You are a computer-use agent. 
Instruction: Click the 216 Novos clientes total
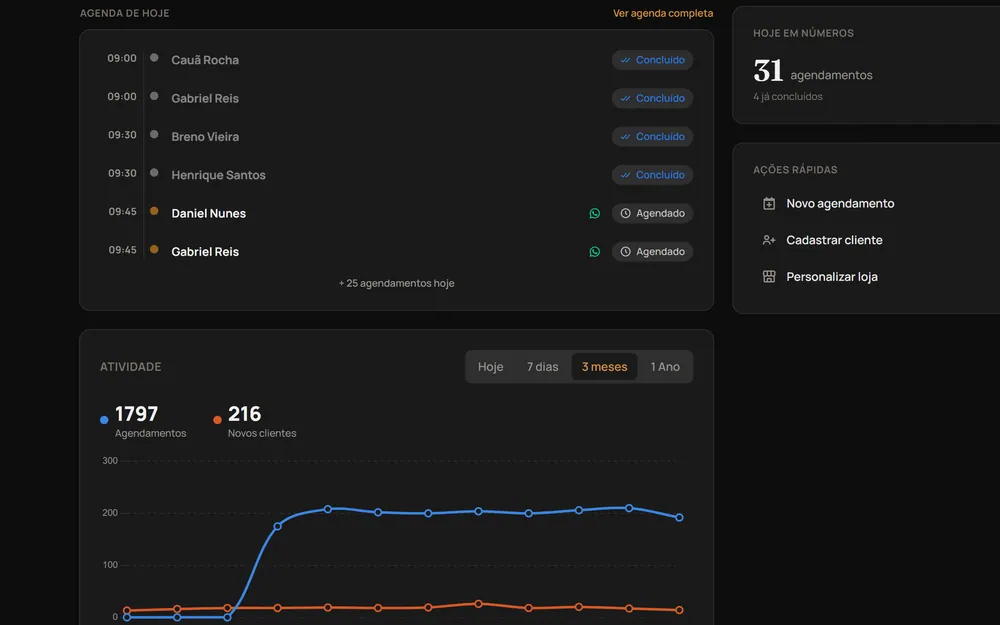245,415
